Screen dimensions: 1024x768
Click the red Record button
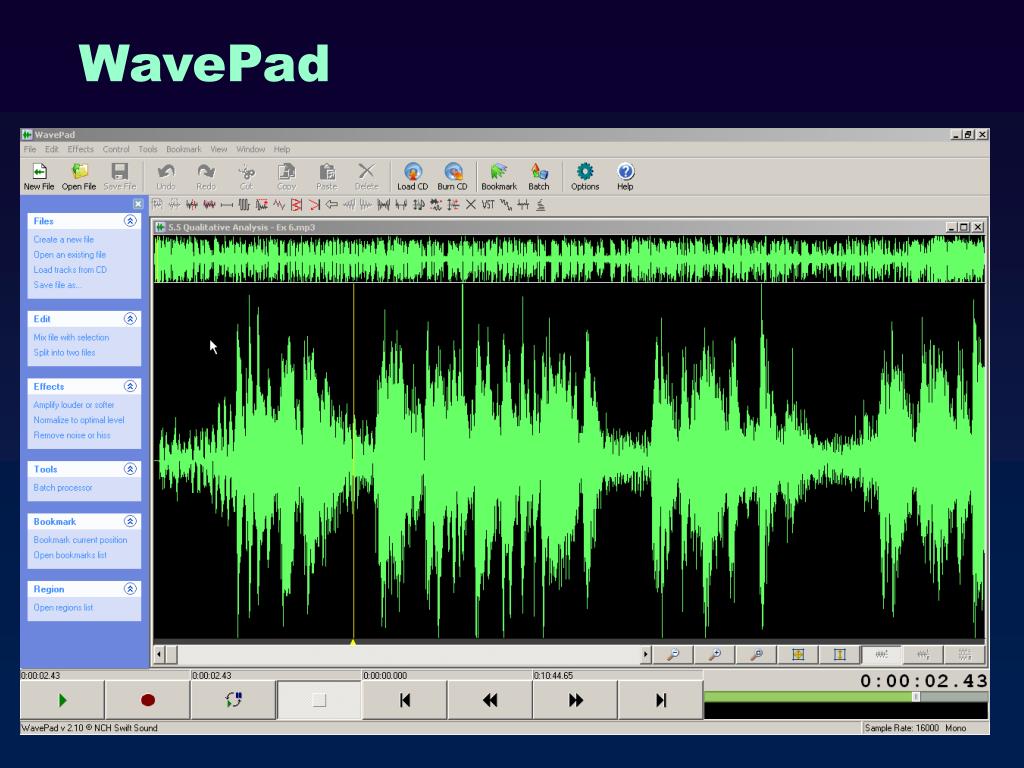[148, 700]
